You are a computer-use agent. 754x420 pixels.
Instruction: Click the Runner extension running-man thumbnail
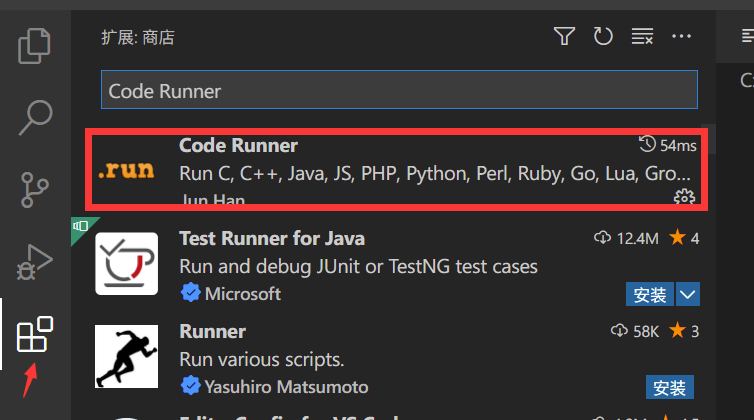point(126,357)
